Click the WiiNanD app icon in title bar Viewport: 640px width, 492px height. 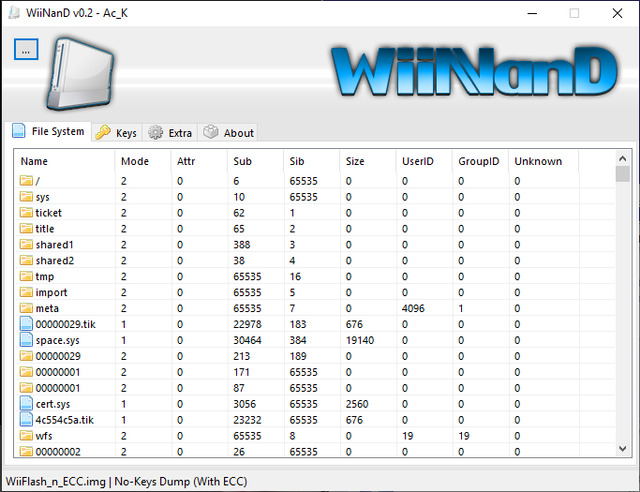[14, 13]
